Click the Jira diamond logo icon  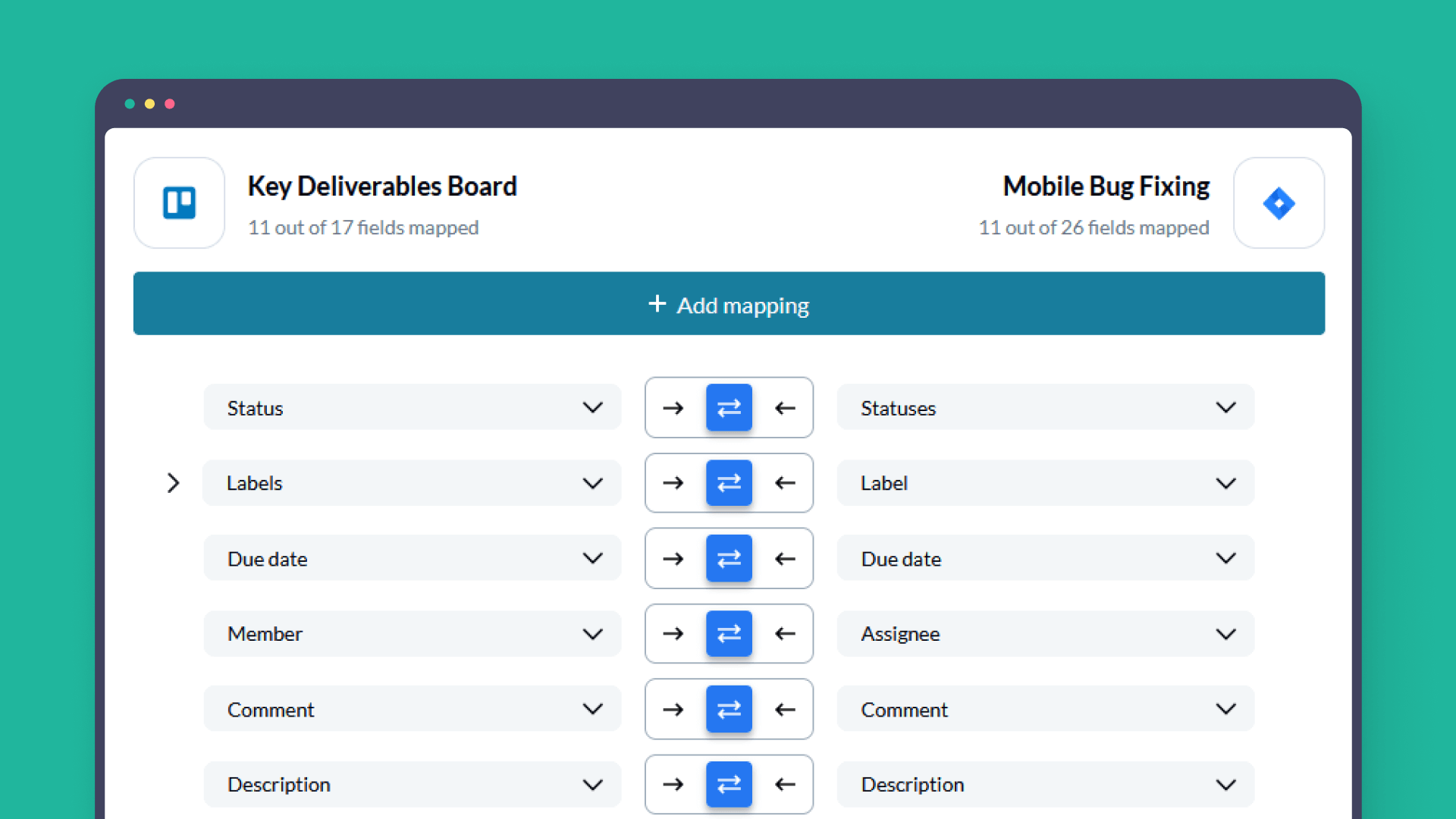(x=1279, y=202)
